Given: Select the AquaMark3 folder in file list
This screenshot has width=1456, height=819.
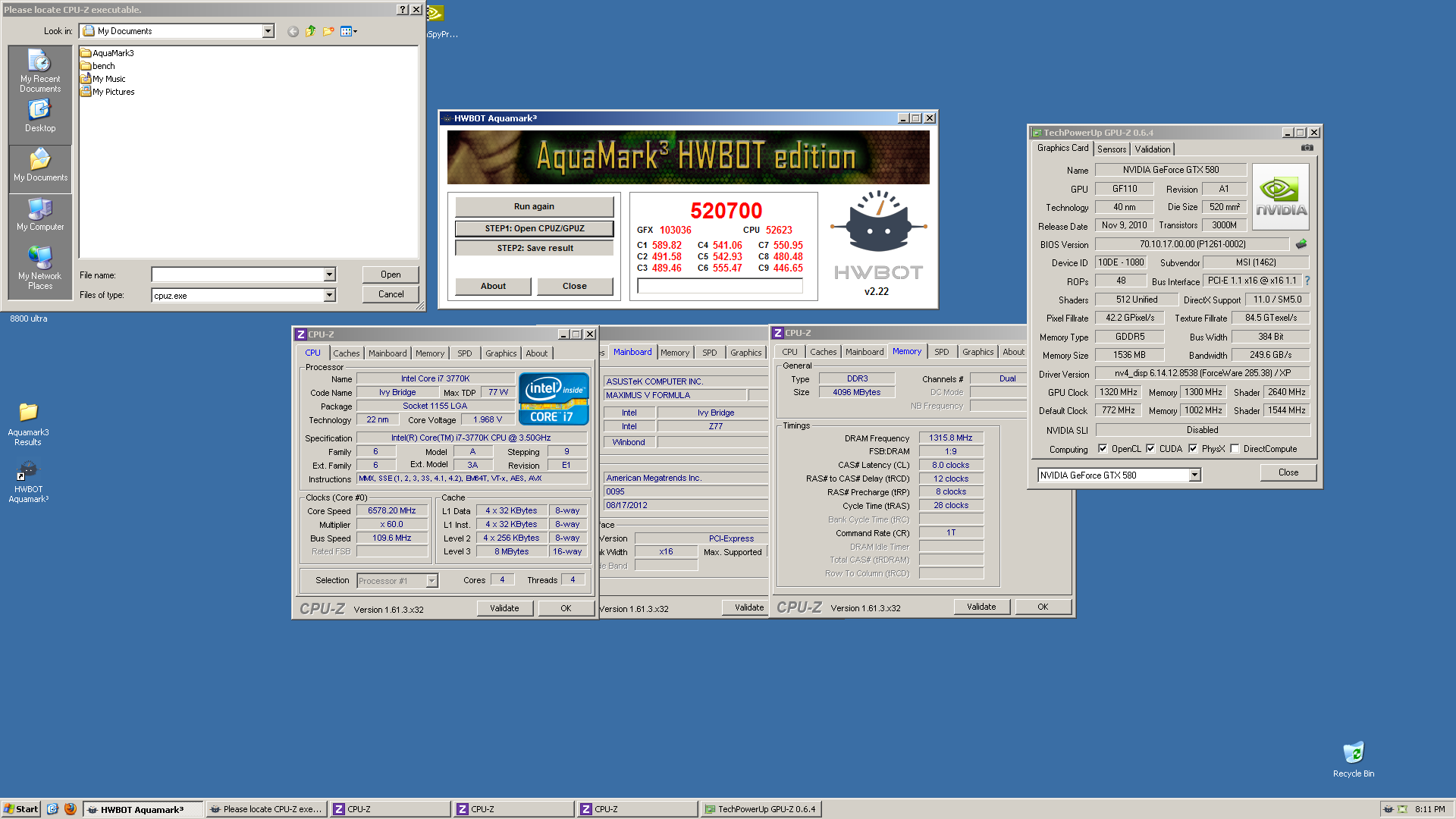Looking at the screenshot, I should coord(108,53).
